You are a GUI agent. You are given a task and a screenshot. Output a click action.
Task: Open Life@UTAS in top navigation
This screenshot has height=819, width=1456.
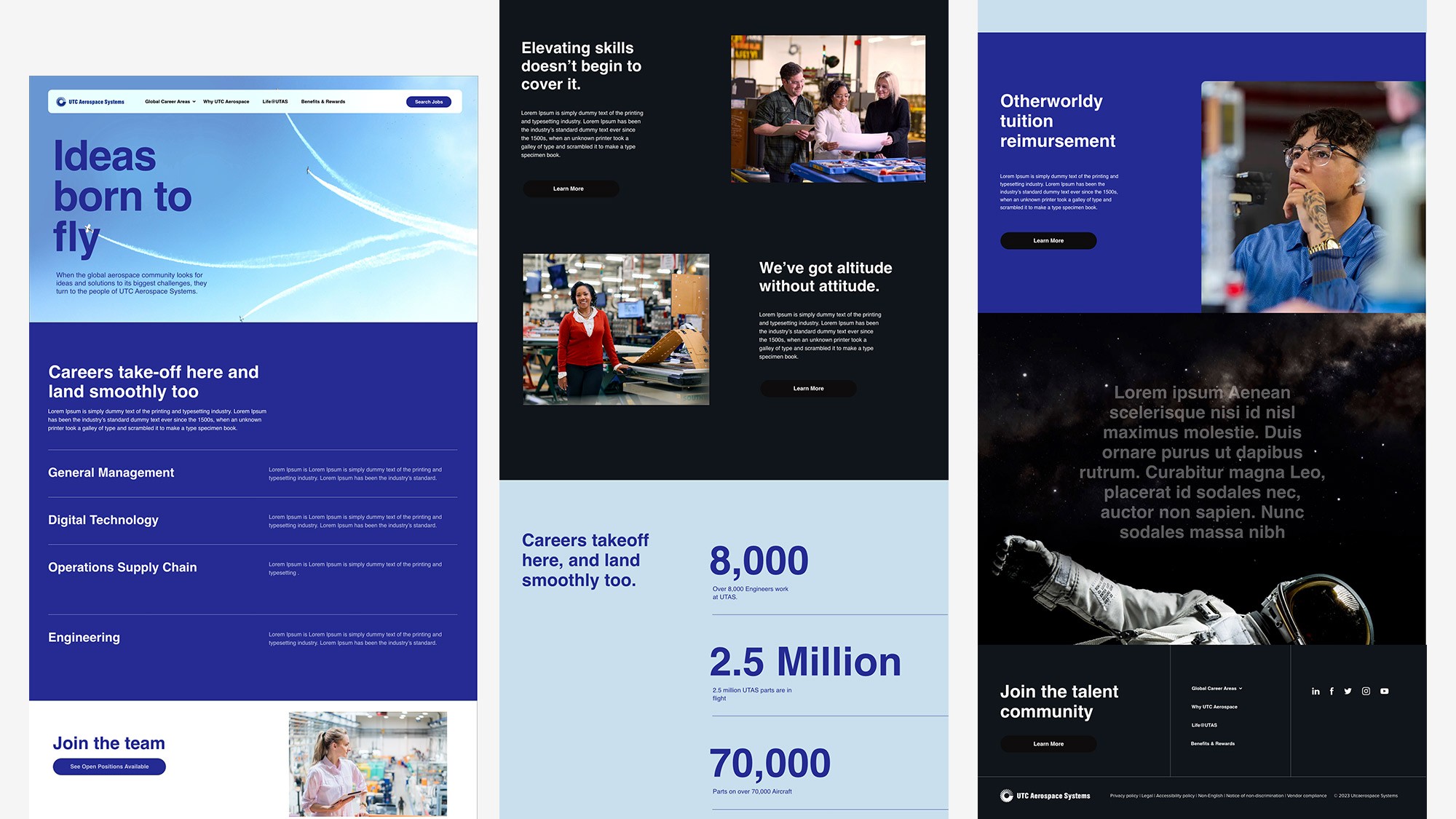275,102
